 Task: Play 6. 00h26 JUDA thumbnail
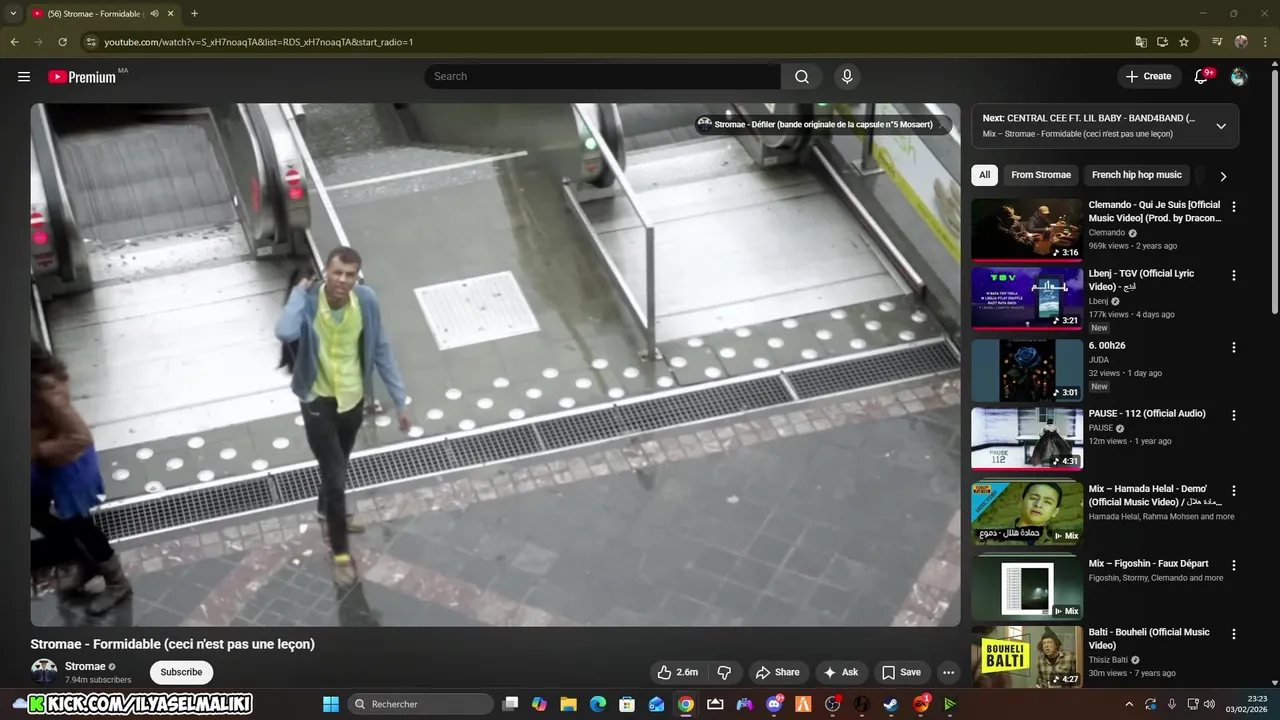pos(1027,370)
